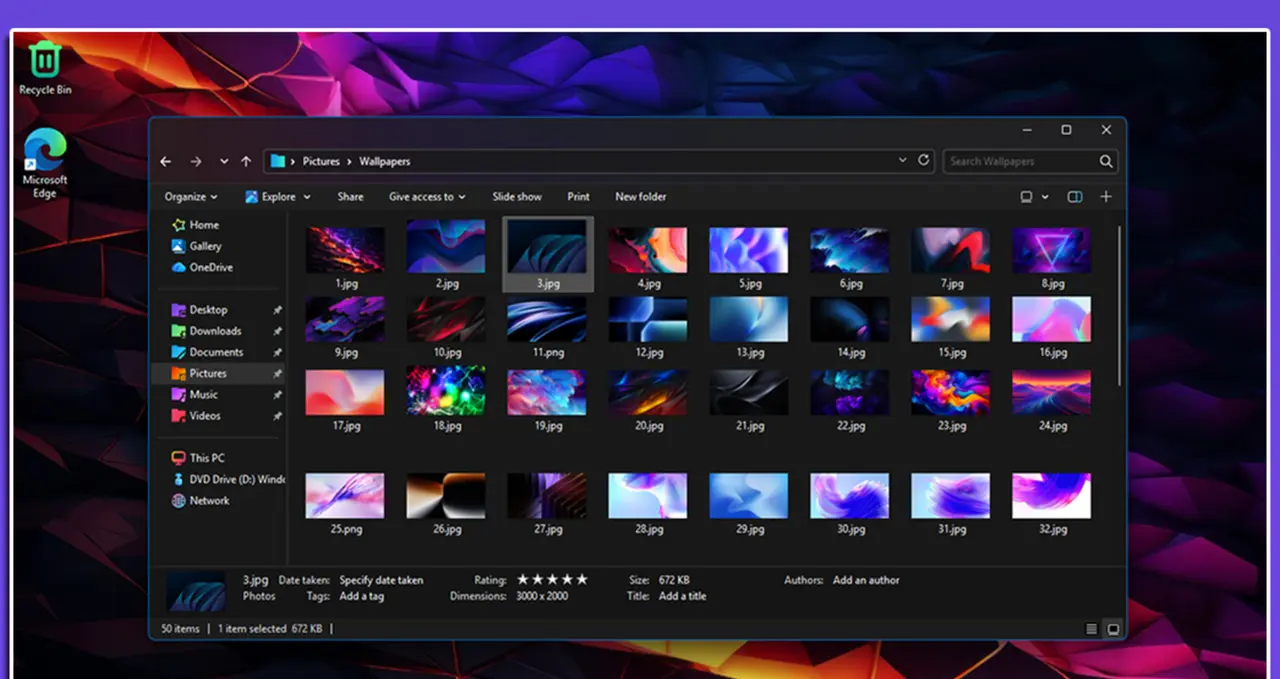This screenshot has height=679, width=1280.
Task: Go back with the Back arrow
Action: point(166,161)
